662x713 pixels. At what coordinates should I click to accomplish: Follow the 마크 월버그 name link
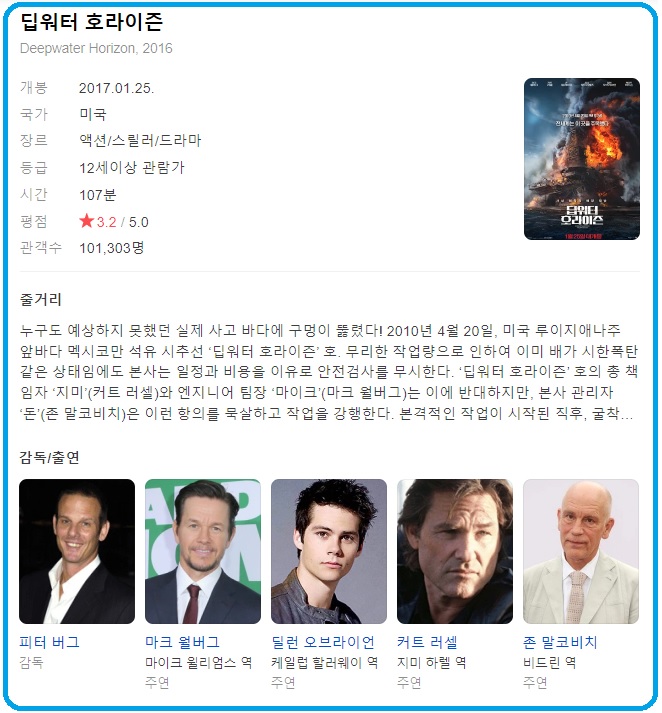182,642
